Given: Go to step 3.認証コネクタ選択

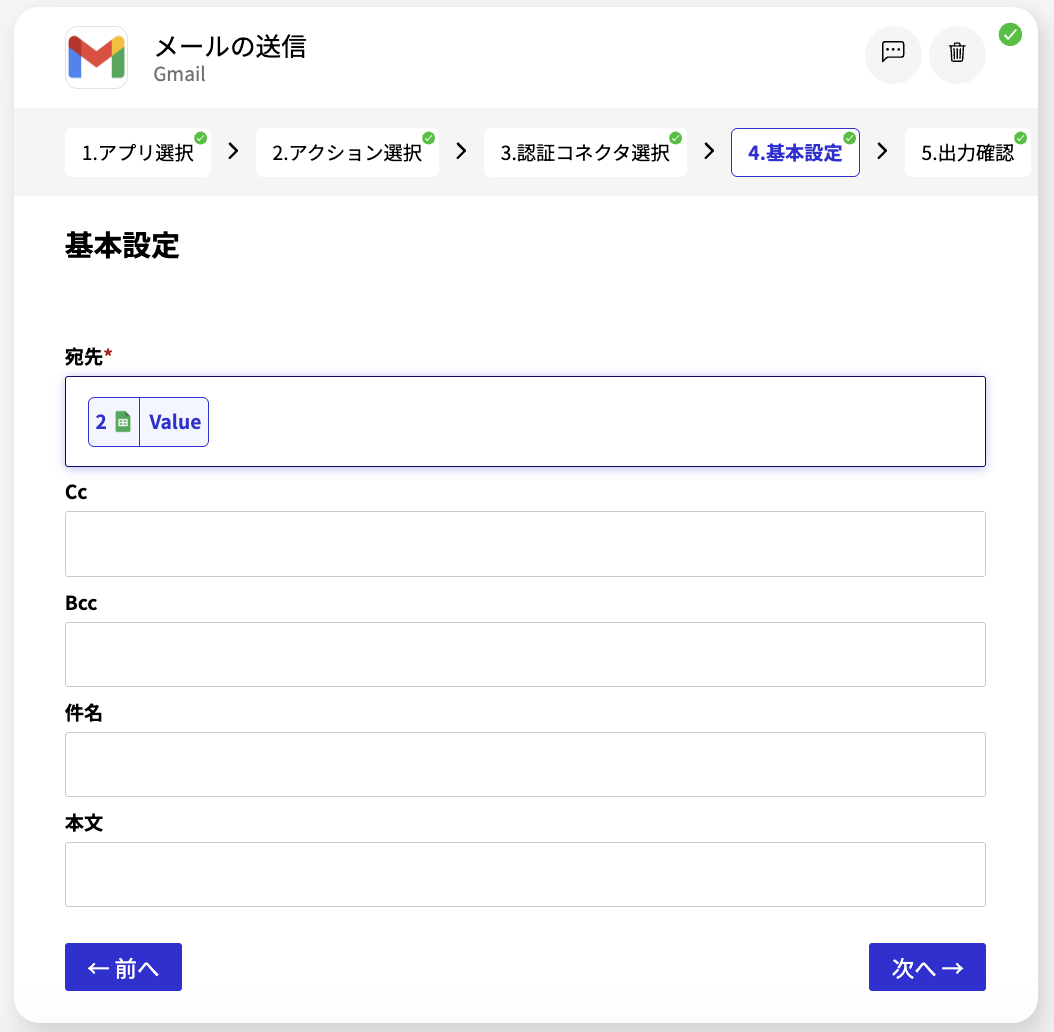Looking at the screenshot, I should tap(585, 153).
